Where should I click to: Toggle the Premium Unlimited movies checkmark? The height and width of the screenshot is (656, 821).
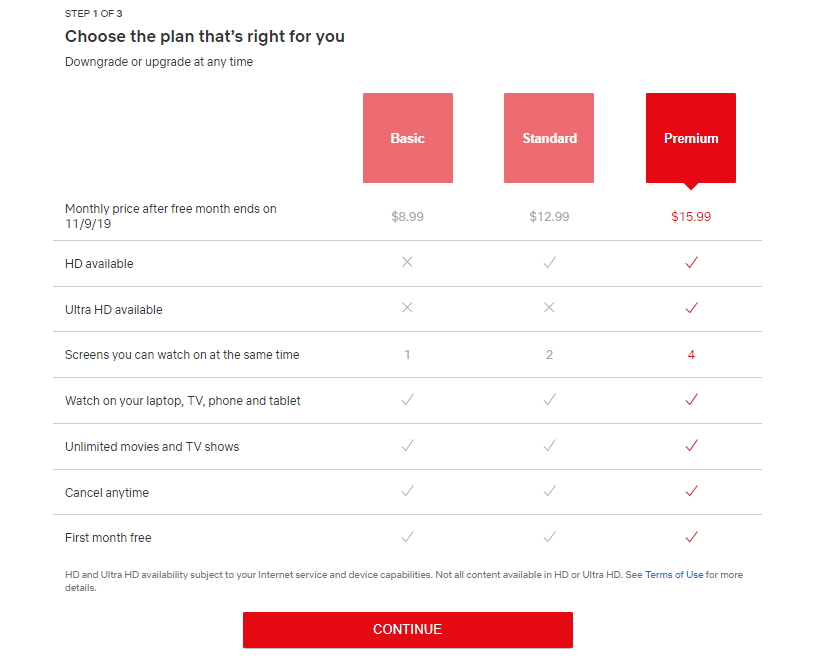tap(690, 446)
